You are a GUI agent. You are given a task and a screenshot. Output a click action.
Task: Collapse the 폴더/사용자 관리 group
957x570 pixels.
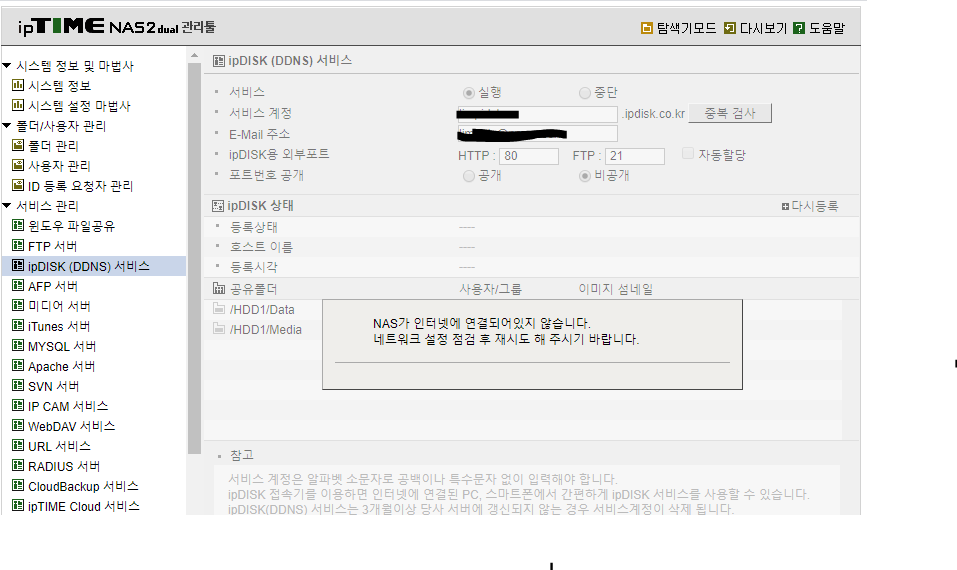7,126
